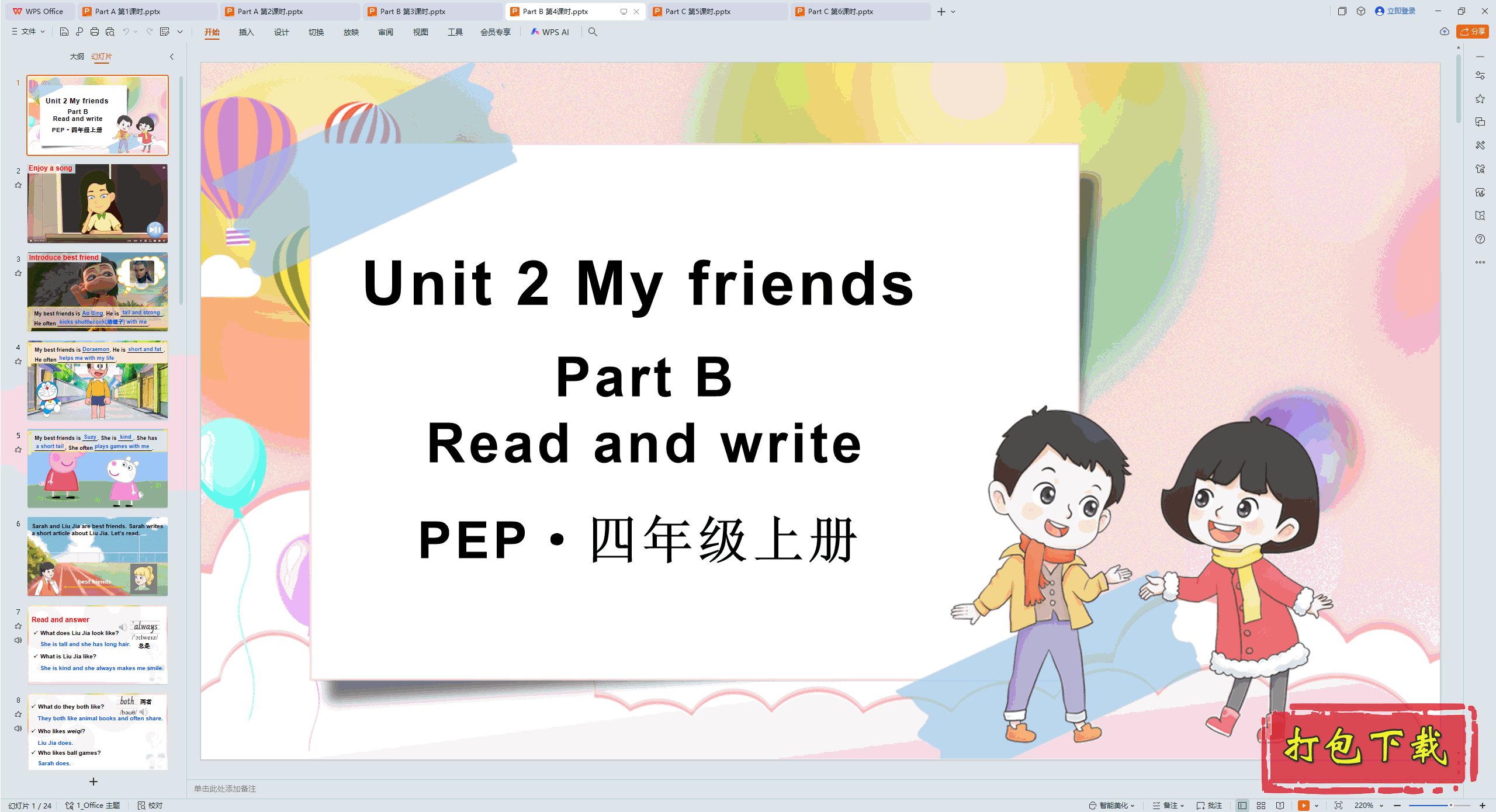Add new document tab with plus
The image size is (1496, 812).
point(941,12)
